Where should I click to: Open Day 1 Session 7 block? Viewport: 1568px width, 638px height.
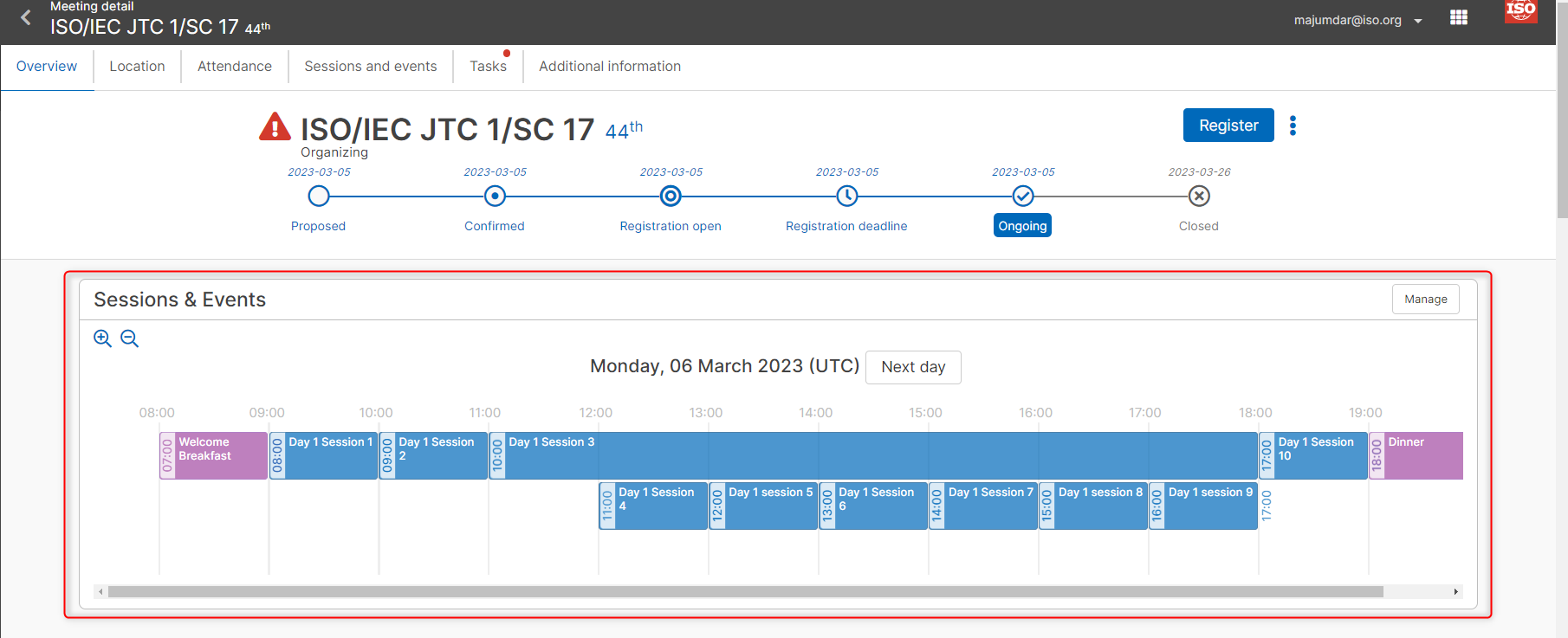click(x=984, y=506)
